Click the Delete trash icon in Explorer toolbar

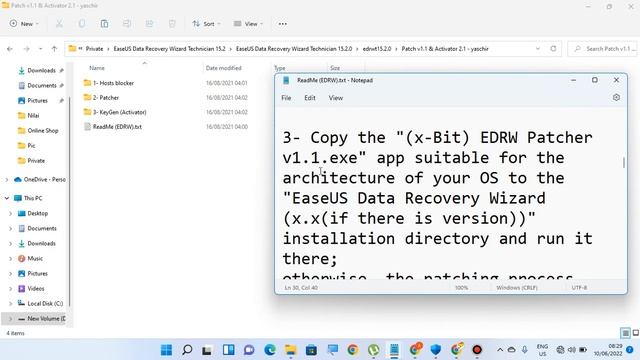coord(172,24)
